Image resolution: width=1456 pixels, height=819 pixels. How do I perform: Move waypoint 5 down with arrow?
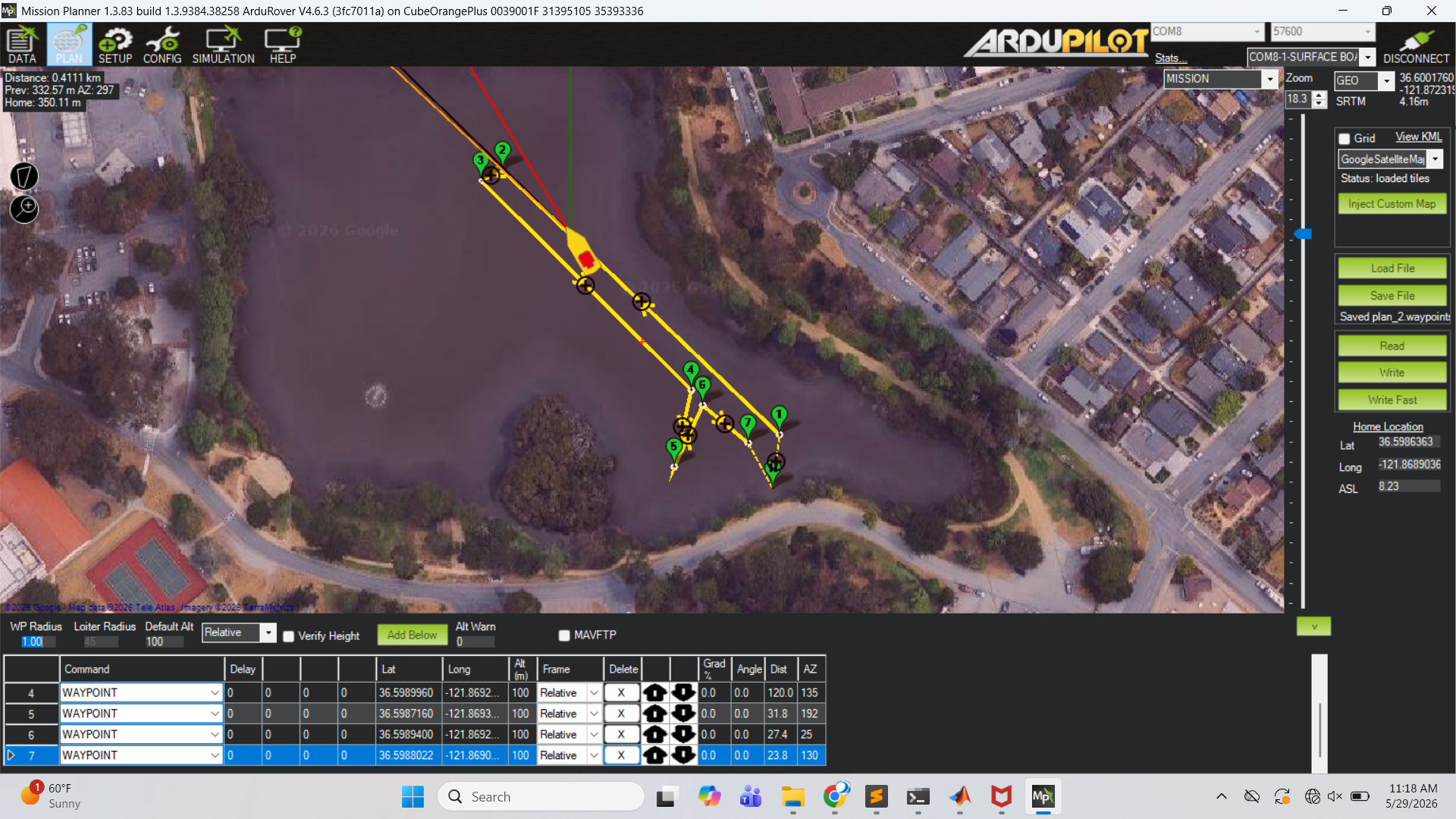683,714
